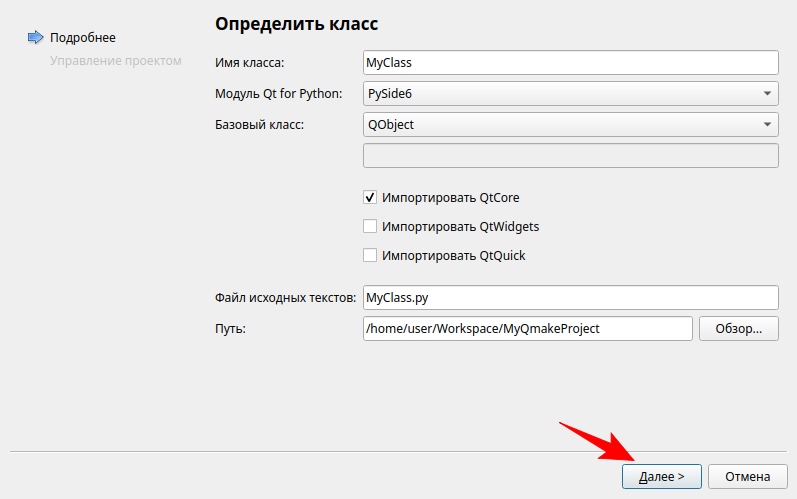Click the Имя класса: label
Viewport: 797px width, 499px height.
coord(250,63)
